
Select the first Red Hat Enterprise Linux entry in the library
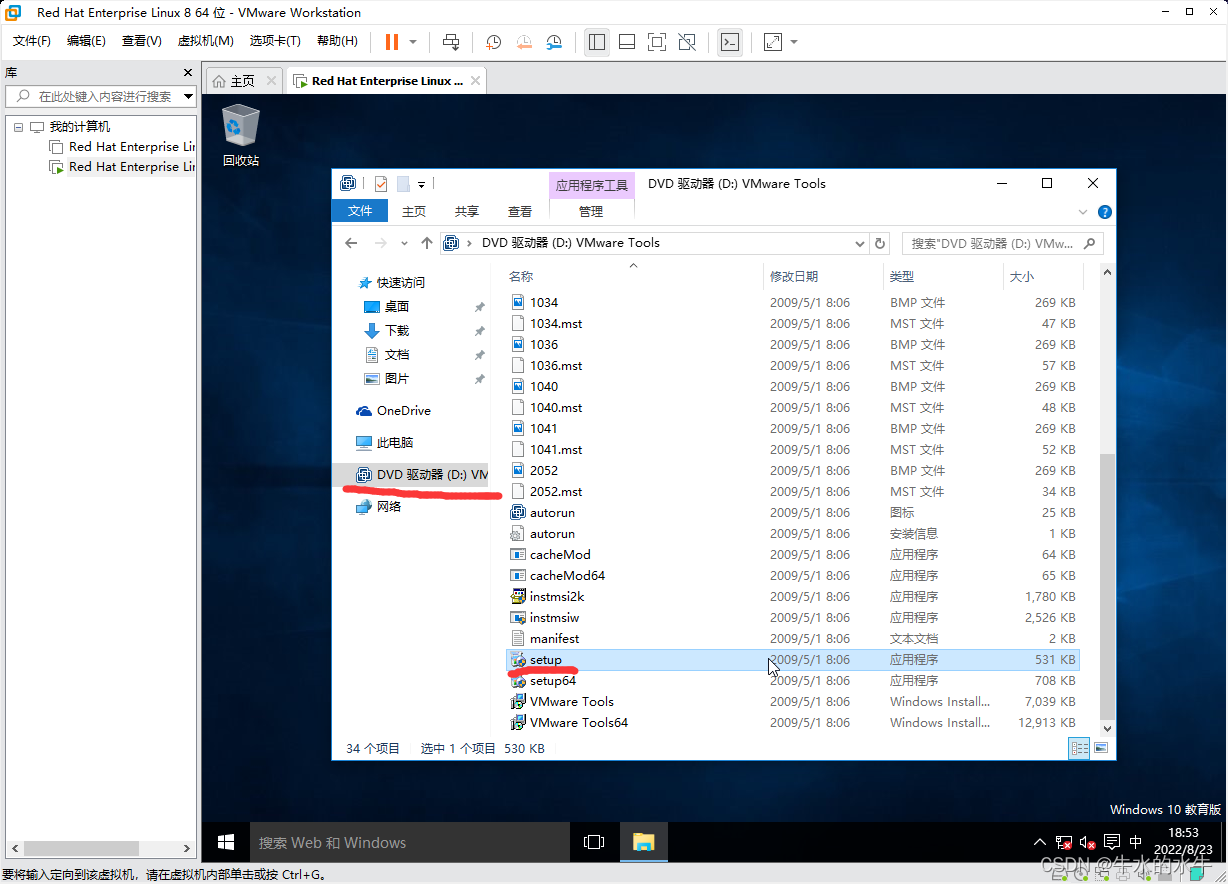[x=131, y=147]
